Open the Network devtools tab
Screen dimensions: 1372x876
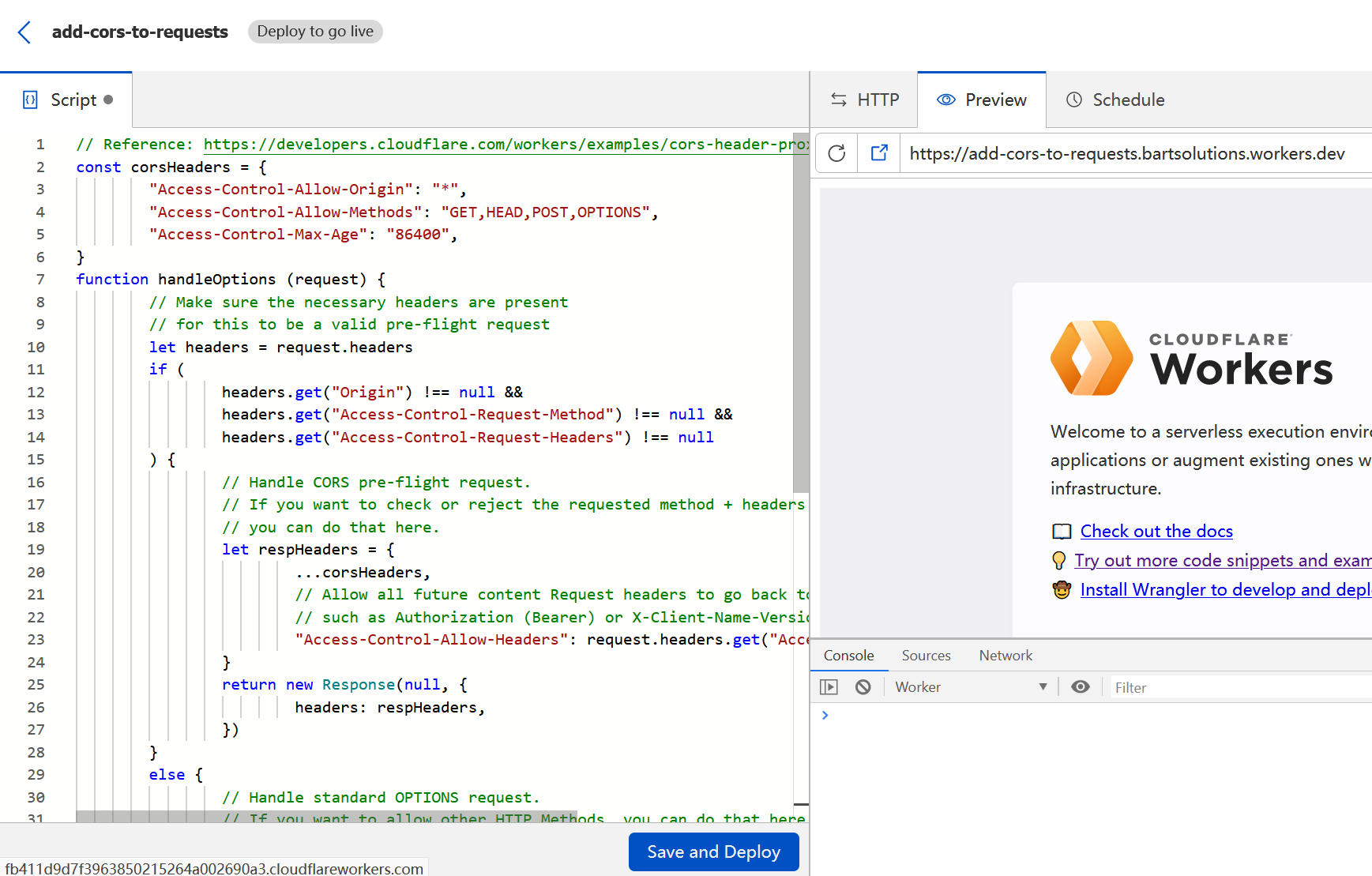tap(1006, 656)
